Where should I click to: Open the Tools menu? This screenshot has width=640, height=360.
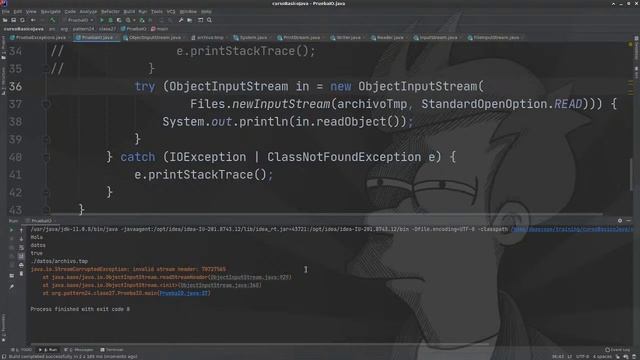coord(157,12)
